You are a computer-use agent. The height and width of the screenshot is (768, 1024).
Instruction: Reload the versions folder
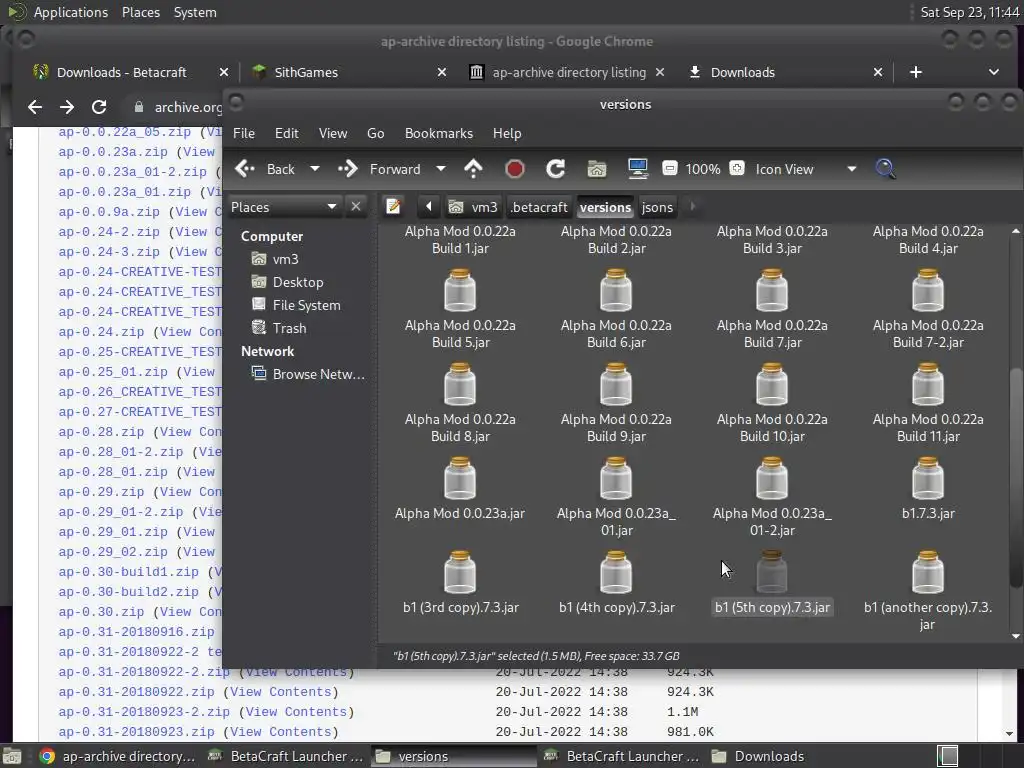(555, 169)
